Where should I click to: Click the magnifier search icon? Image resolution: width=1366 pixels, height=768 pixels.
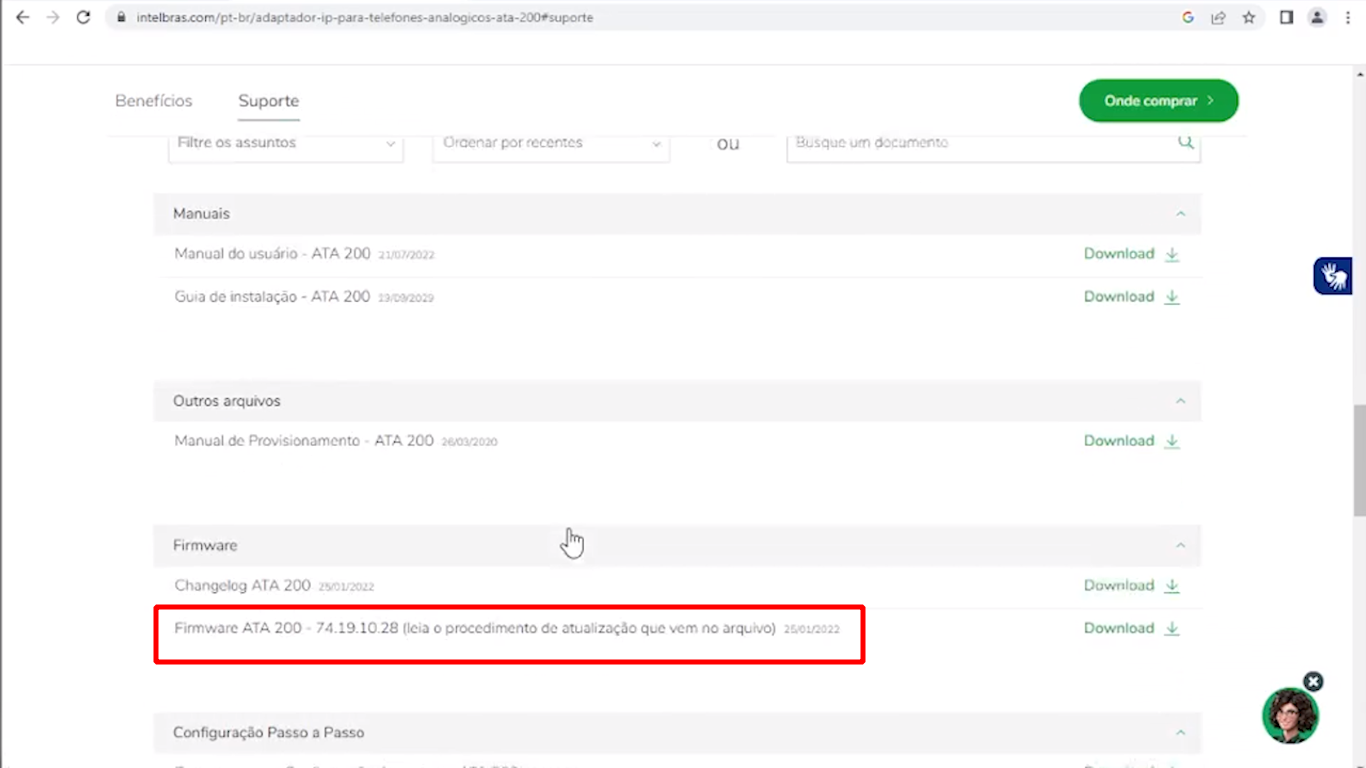1186,142
